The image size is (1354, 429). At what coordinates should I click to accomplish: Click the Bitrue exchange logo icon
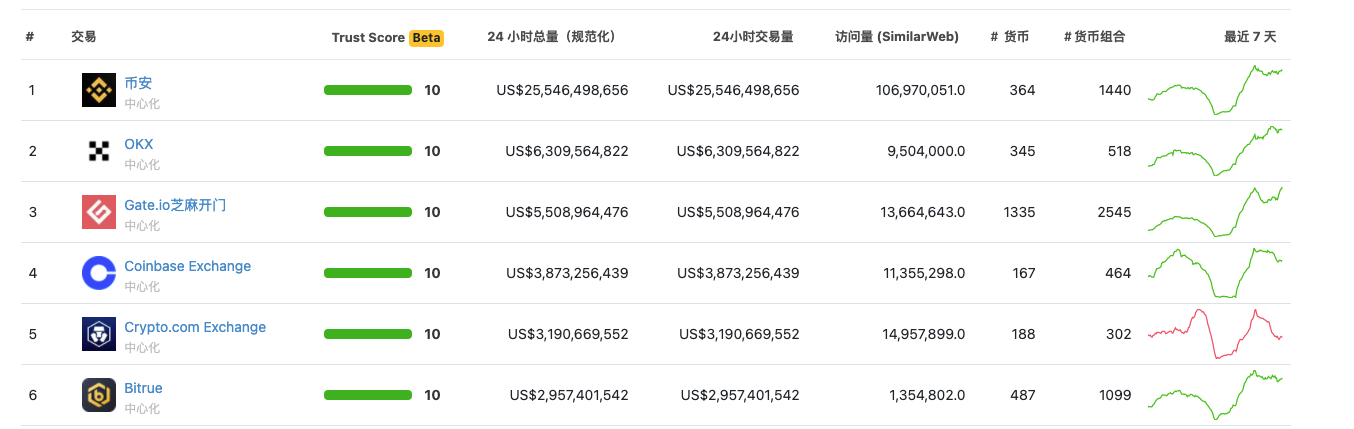coord(99,395)
